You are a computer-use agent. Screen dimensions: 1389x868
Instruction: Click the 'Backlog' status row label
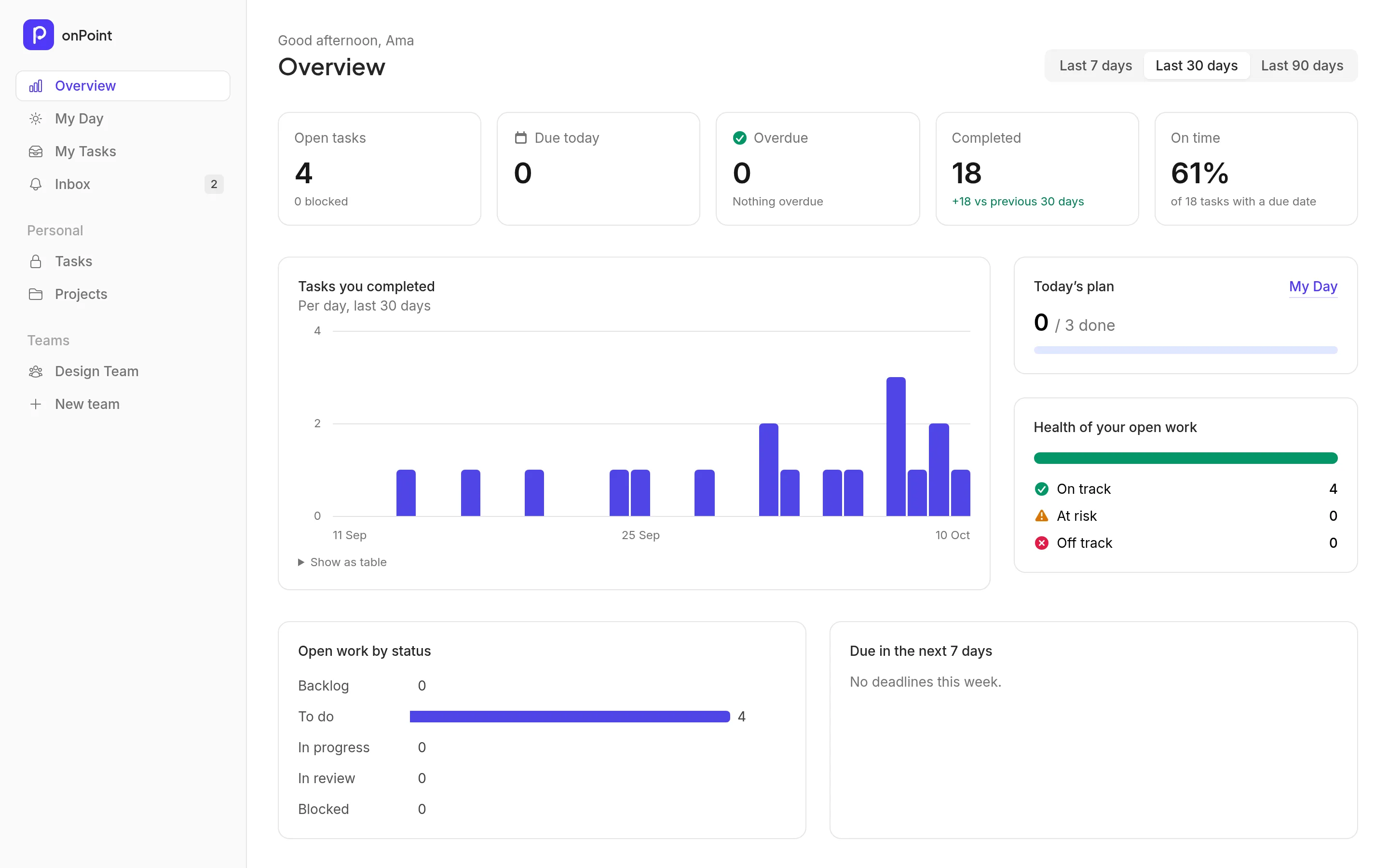click(x=323, y=686)
